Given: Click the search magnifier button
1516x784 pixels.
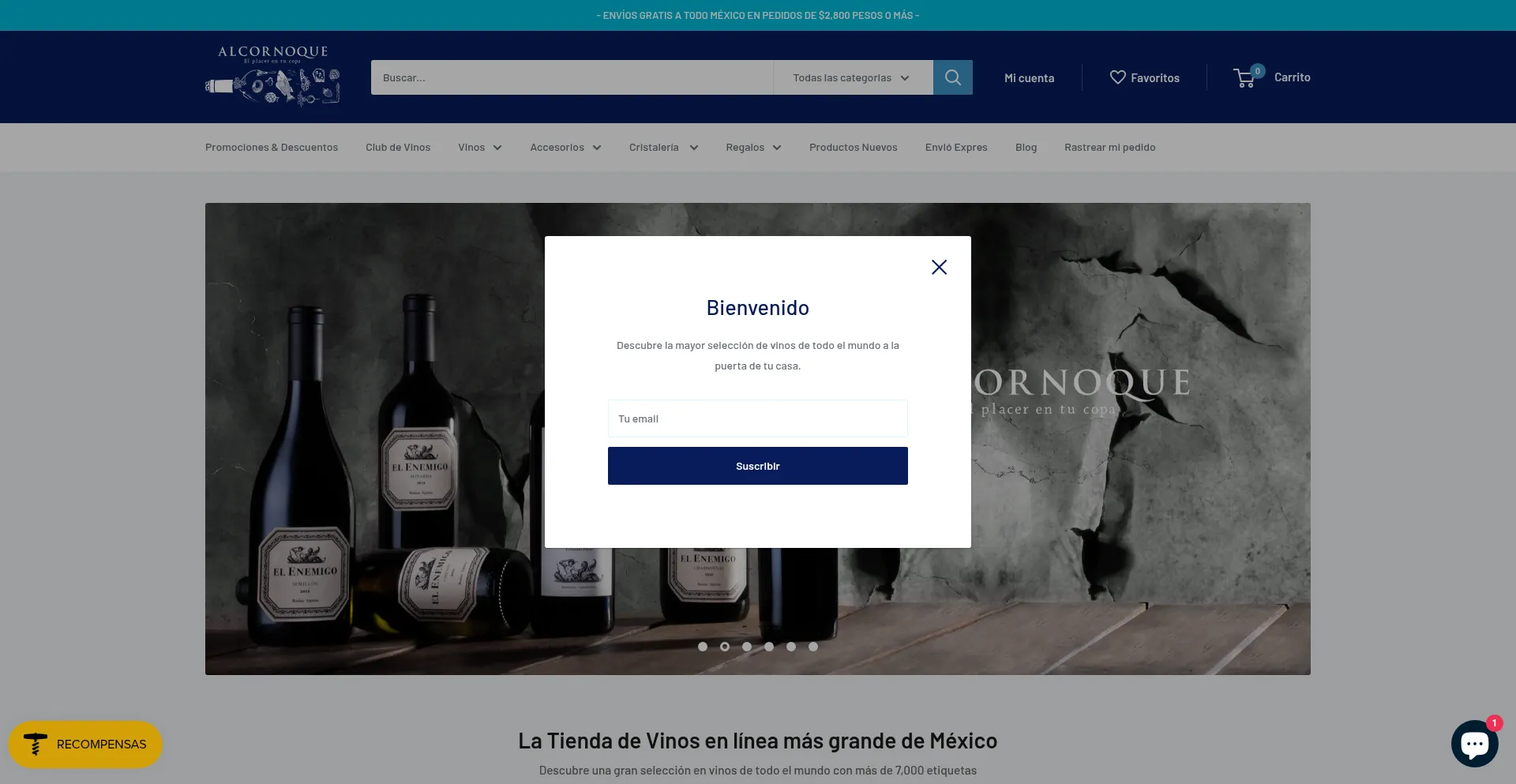Looking at the screenshot, I should click(953, 77).
